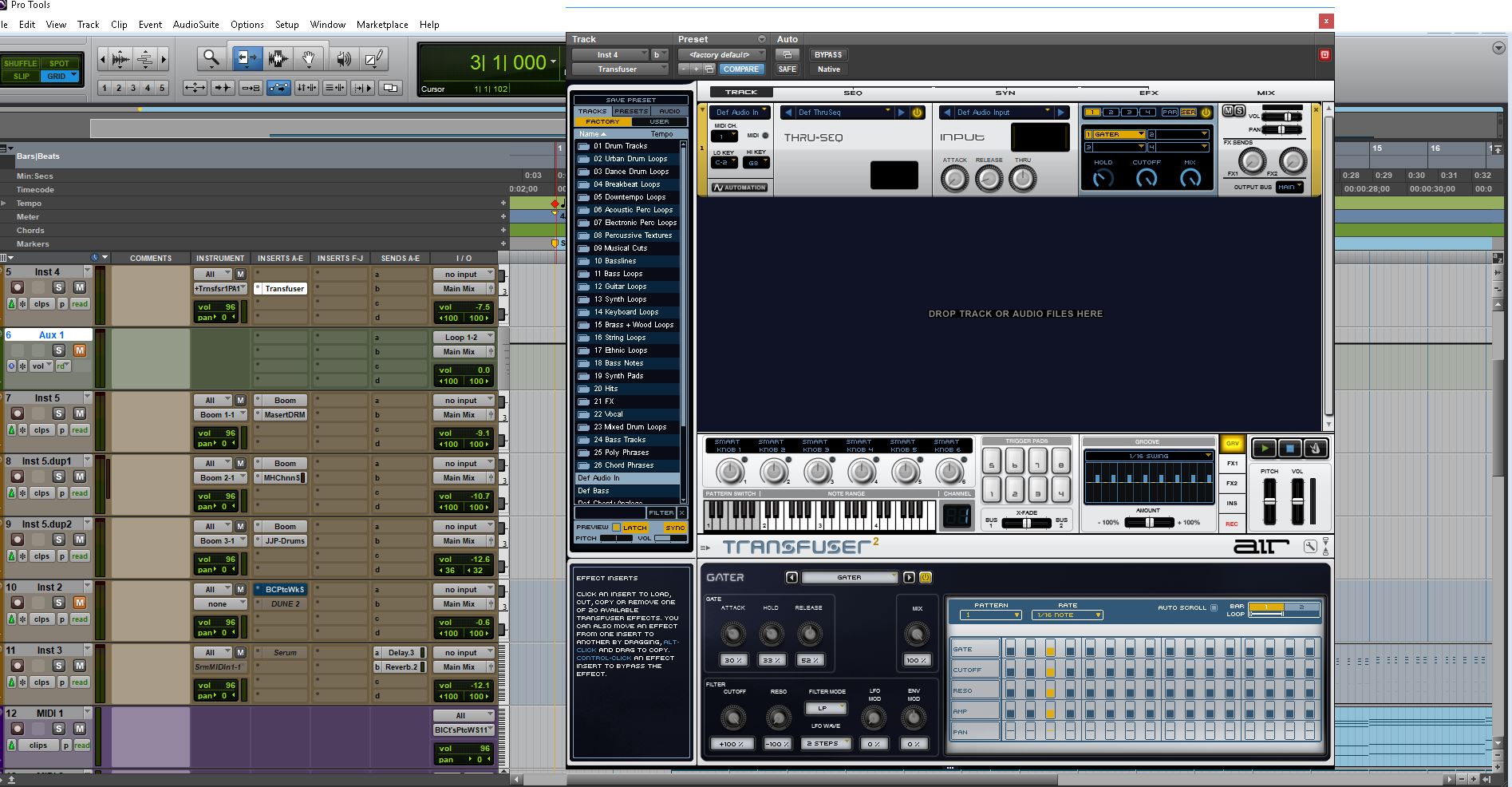Image resolution: width=1512 pixels, height=787 pixels.
Task: Open the Filter Mode LP dropdown
Action: pyautogui.click(x=825, y=708)
